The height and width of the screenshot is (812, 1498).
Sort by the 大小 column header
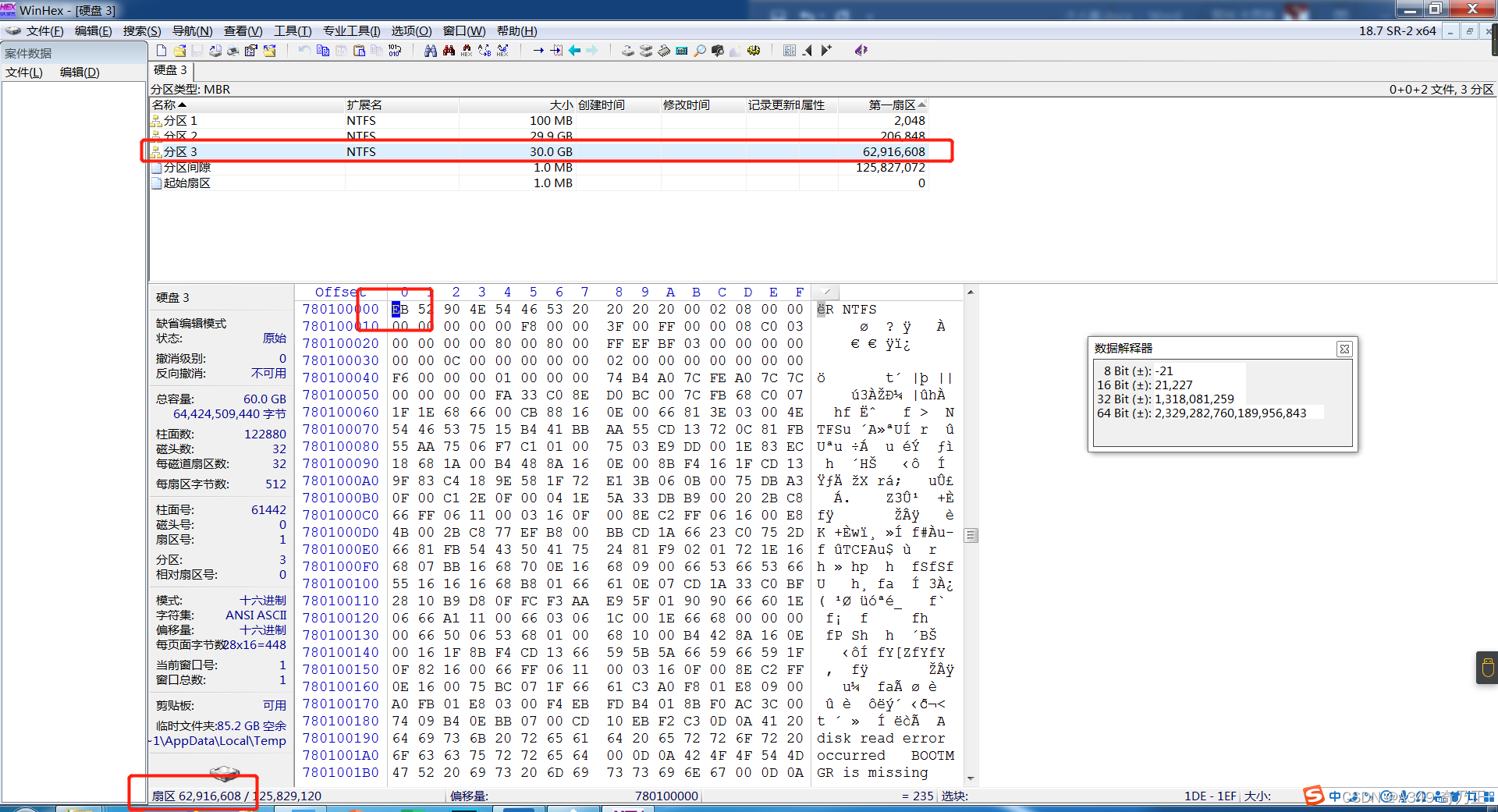coord(516,105)
